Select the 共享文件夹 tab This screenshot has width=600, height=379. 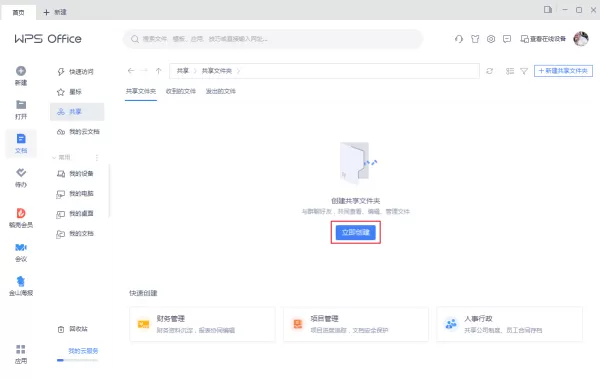click(x=141, y=91)
